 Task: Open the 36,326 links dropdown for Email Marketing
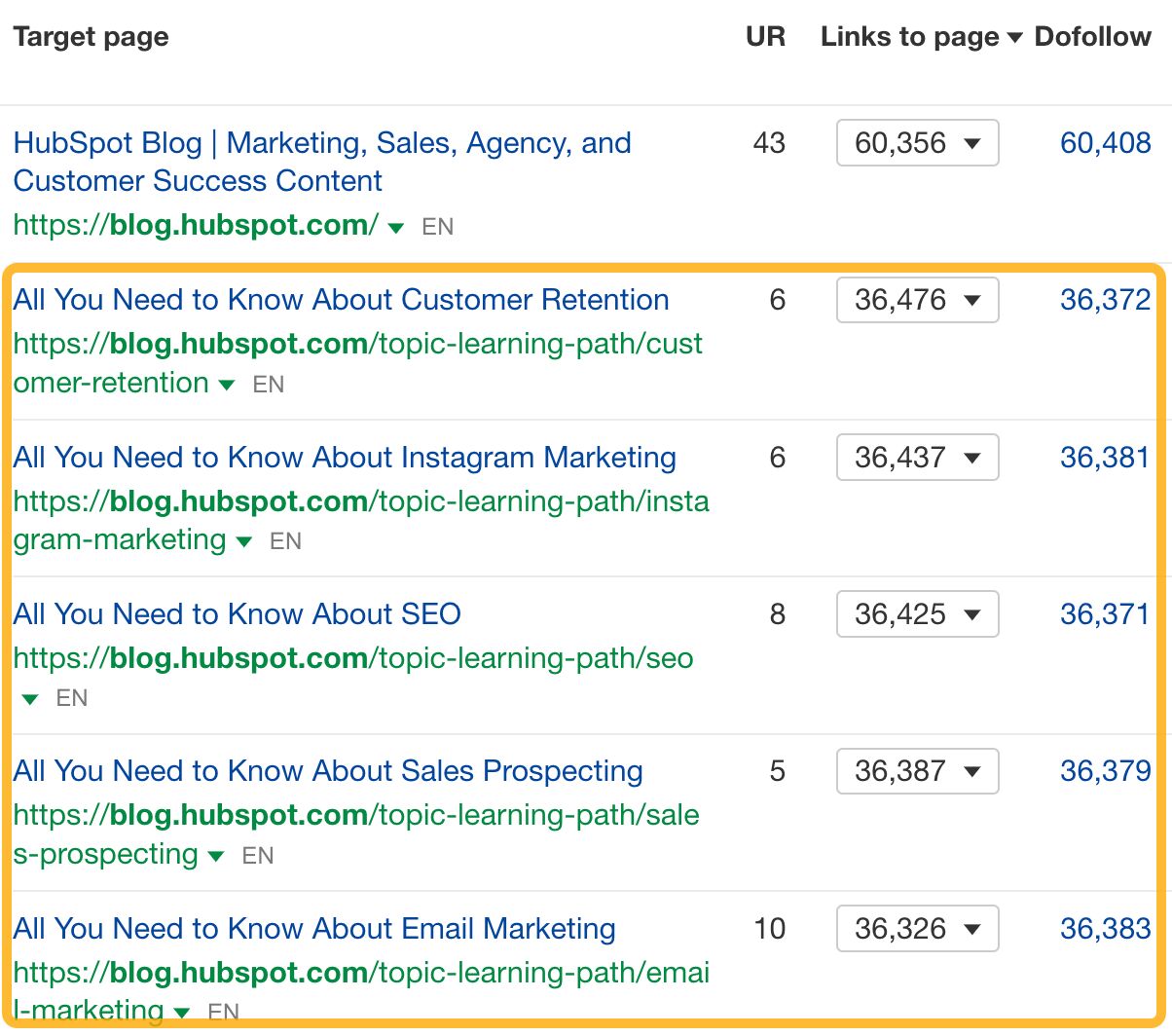click(x=916, y=929)
